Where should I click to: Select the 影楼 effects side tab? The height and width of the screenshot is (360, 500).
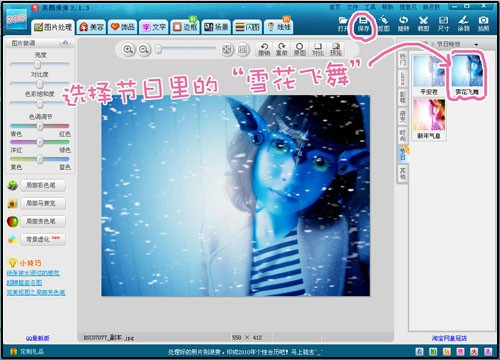pos(403,97)
